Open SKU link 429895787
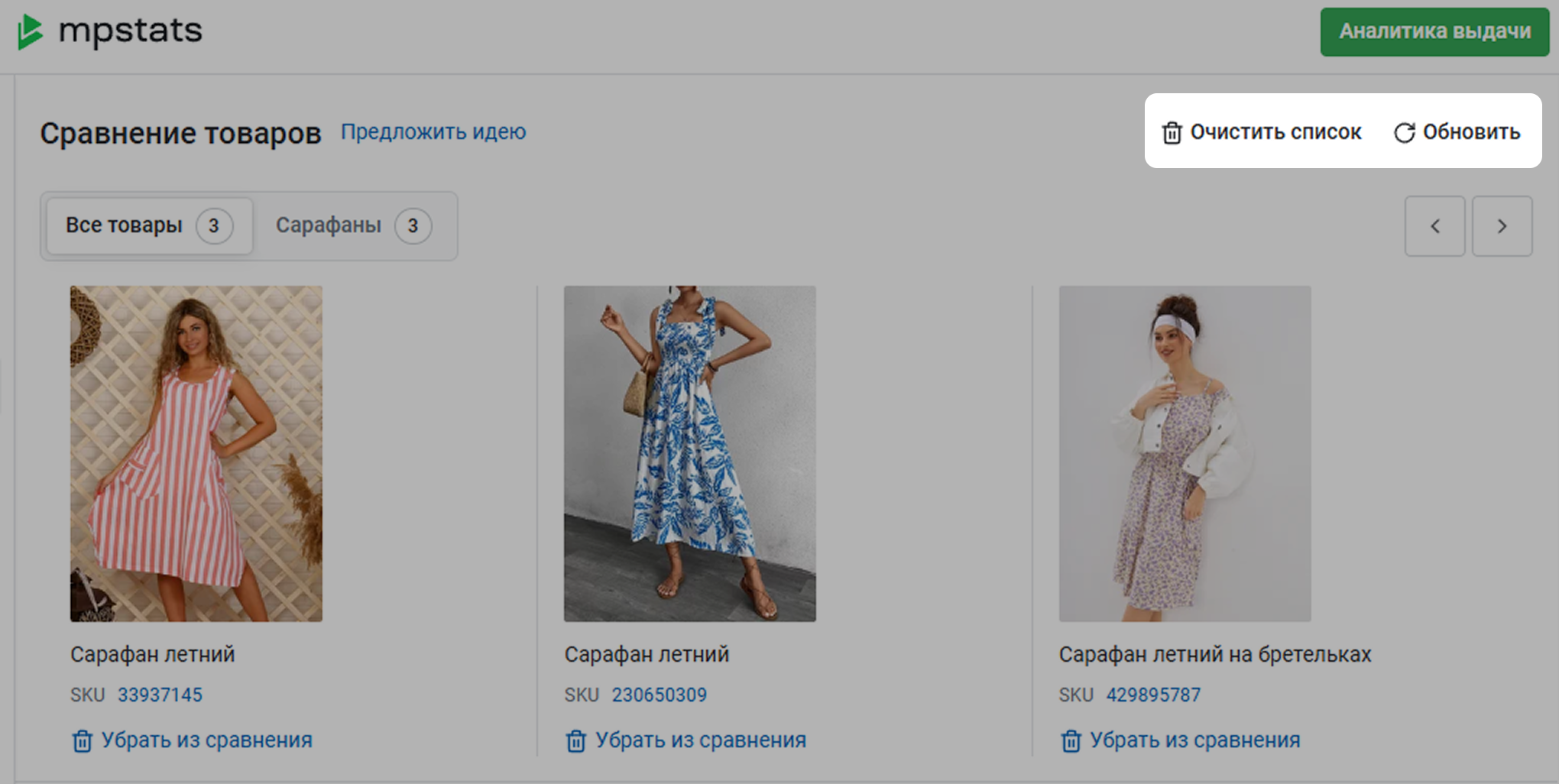The image size is (1559, 784). [x=1153, y=695]
